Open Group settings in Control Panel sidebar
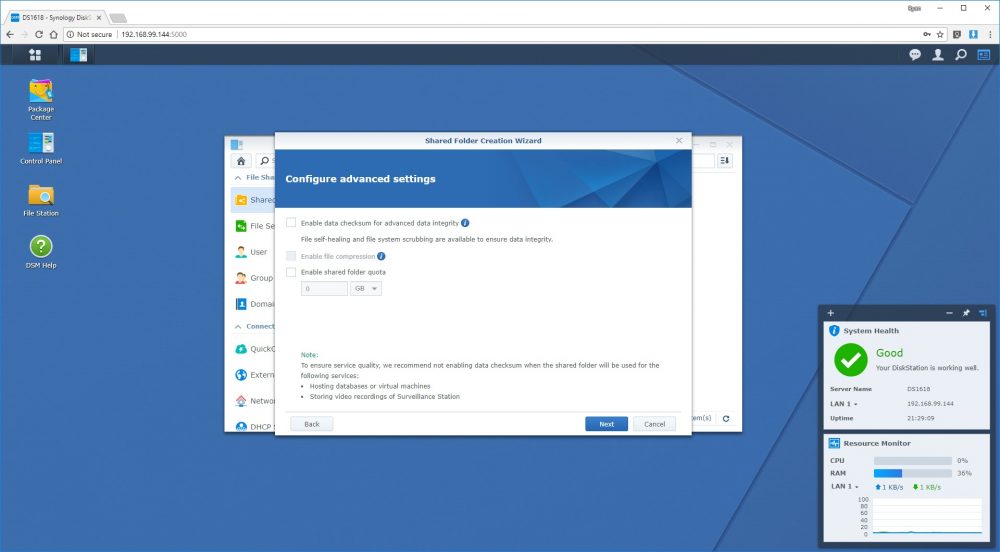The image size is (1000, 552). [253, 279]
